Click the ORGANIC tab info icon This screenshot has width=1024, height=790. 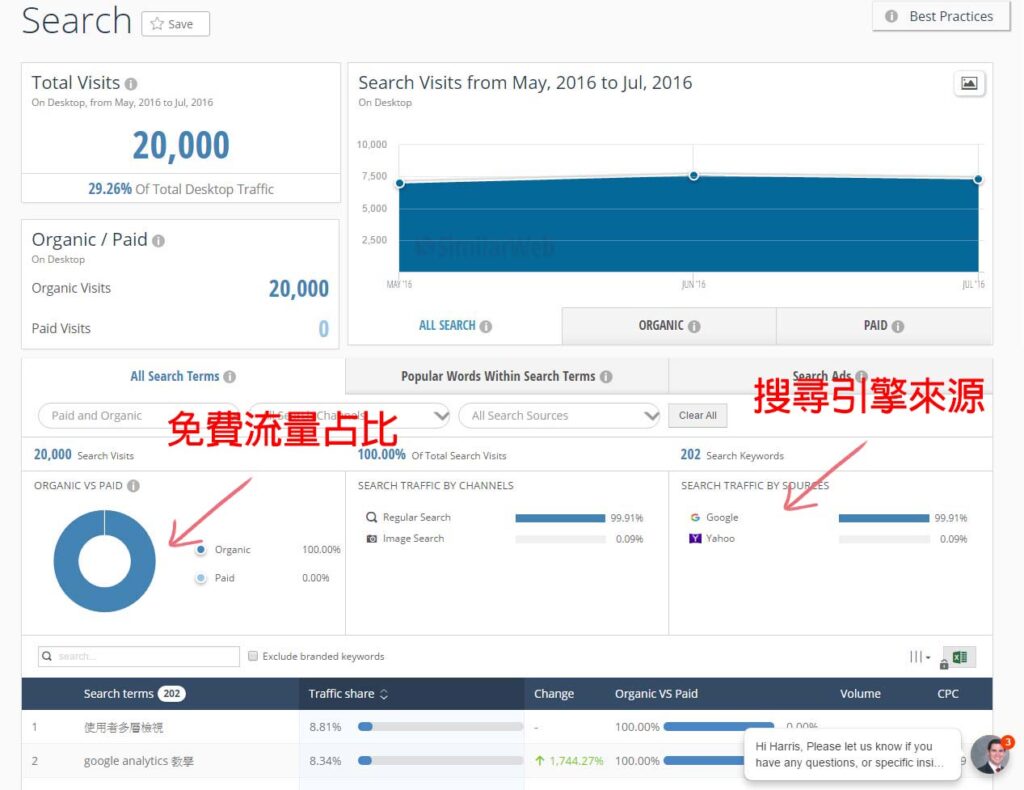[x=694, y=326]
